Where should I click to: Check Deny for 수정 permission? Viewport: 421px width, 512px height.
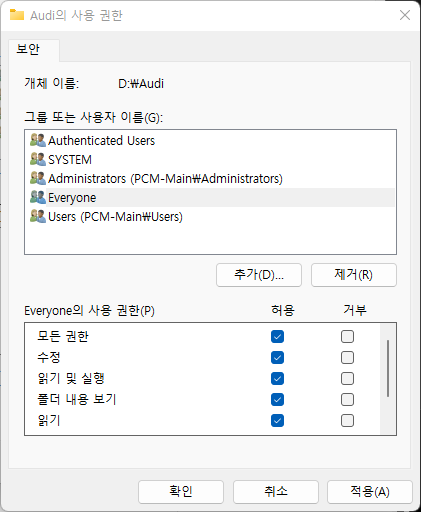pyautogui.click(x=347, y=358)
